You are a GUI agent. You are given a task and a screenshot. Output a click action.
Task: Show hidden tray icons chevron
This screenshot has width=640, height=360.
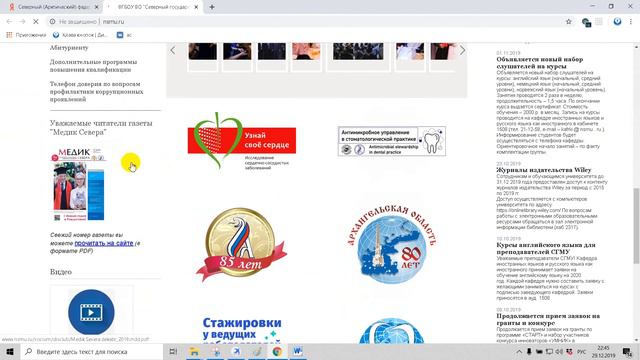pyautogui.click(x=519, y=351)
